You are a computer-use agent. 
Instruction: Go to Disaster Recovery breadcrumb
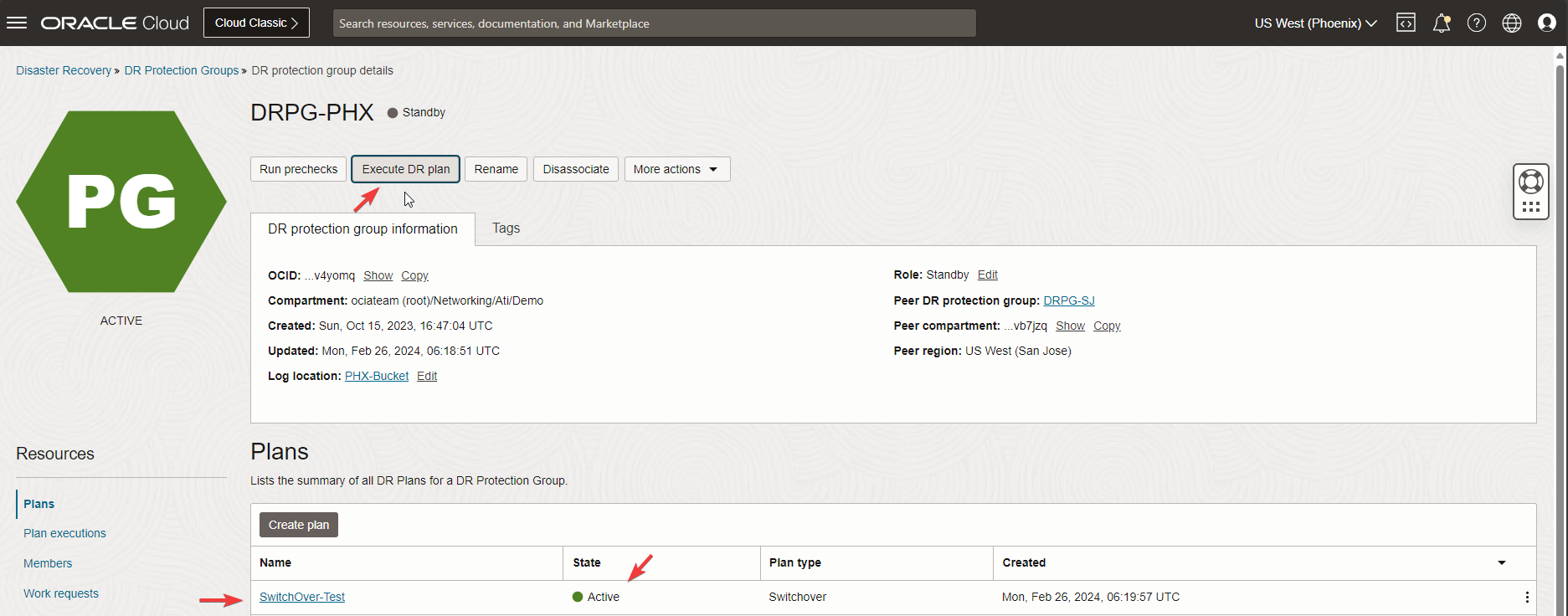tap(64, 70)
